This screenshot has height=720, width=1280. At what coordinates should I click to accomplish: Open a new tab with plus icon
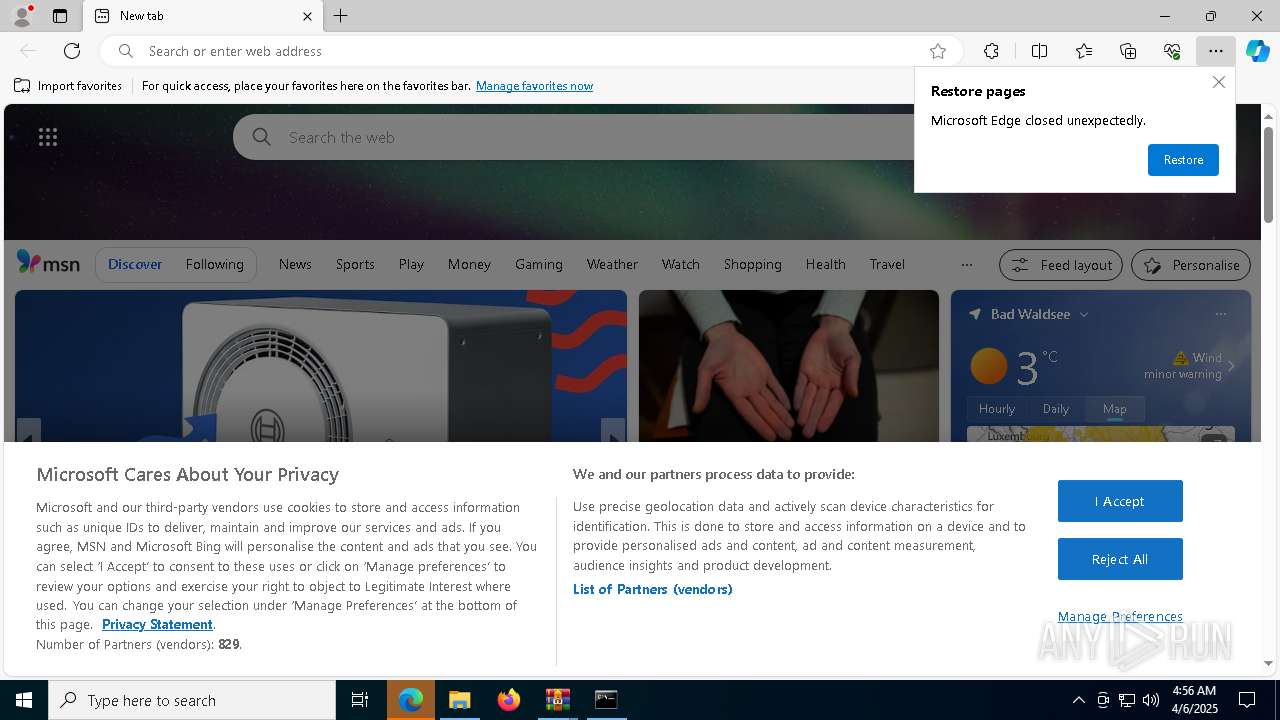click(341, 16)
